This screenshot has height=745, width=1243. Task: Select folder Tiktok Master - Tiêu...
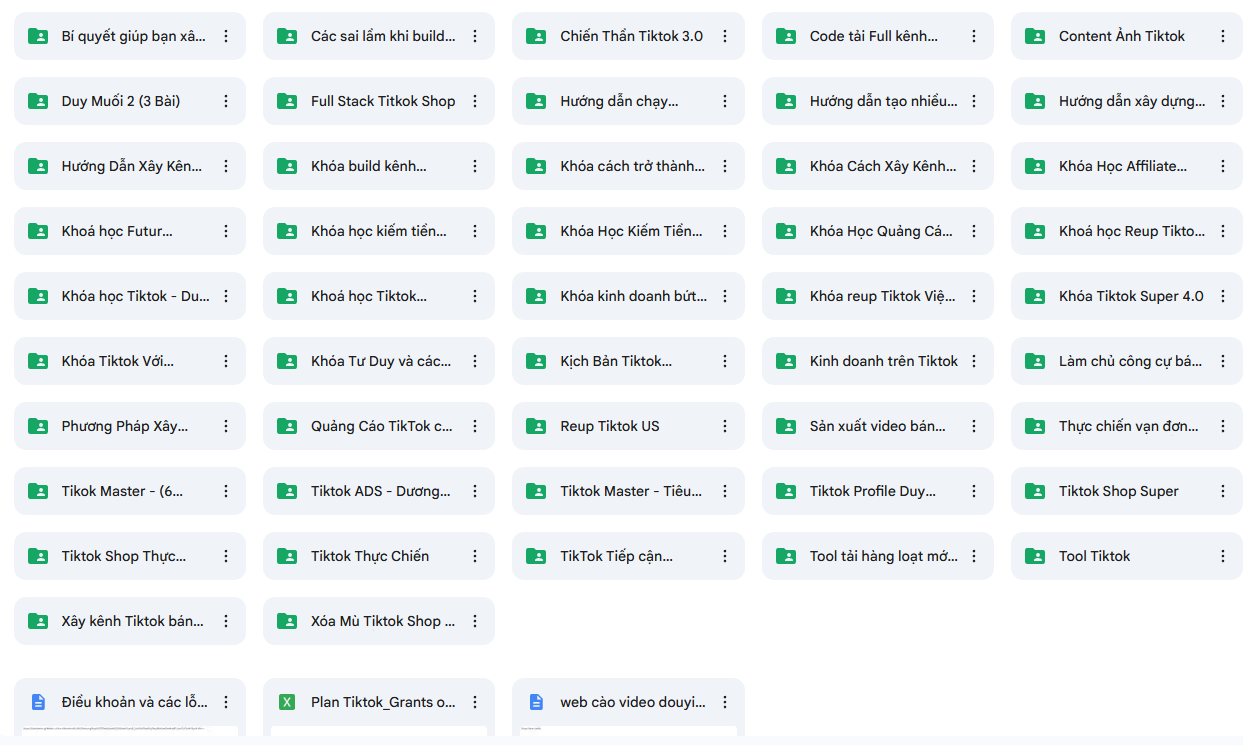click(628, 491)
